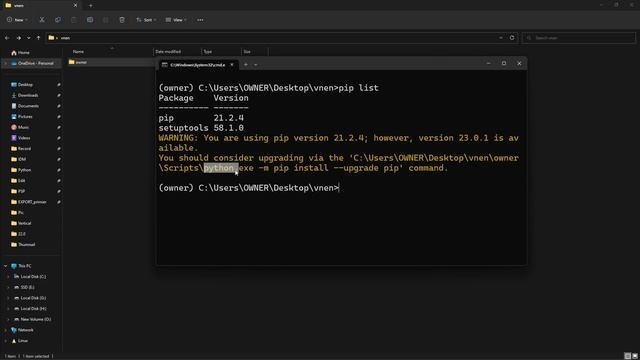Click the Rename icon in Explorer toolbar
640x360 pixels.
coord(90,20)
